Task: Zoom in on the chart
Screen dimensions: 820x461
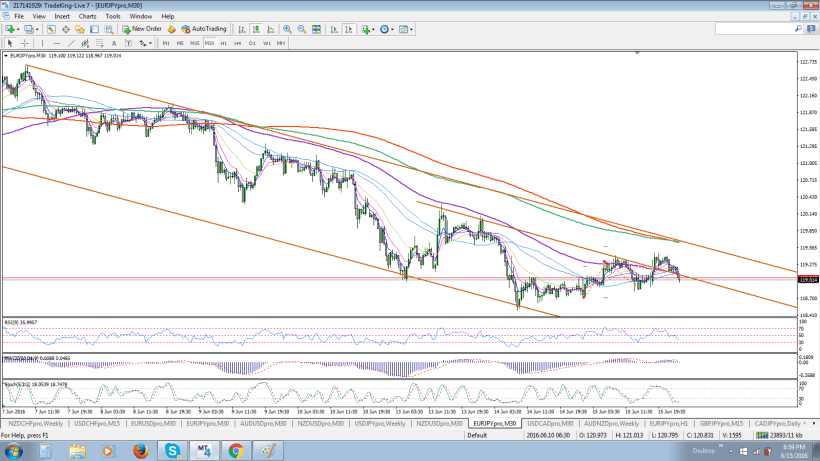Action: tap(287, 29)
